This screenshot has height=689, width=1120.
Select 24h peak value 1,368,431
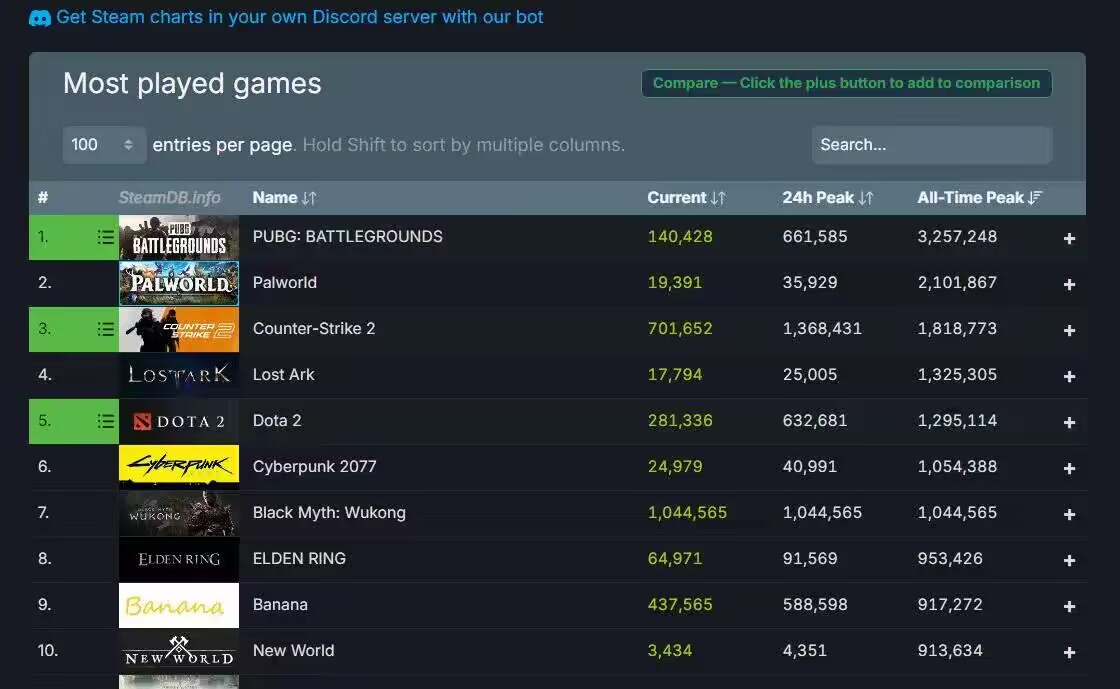coord(822,328)
